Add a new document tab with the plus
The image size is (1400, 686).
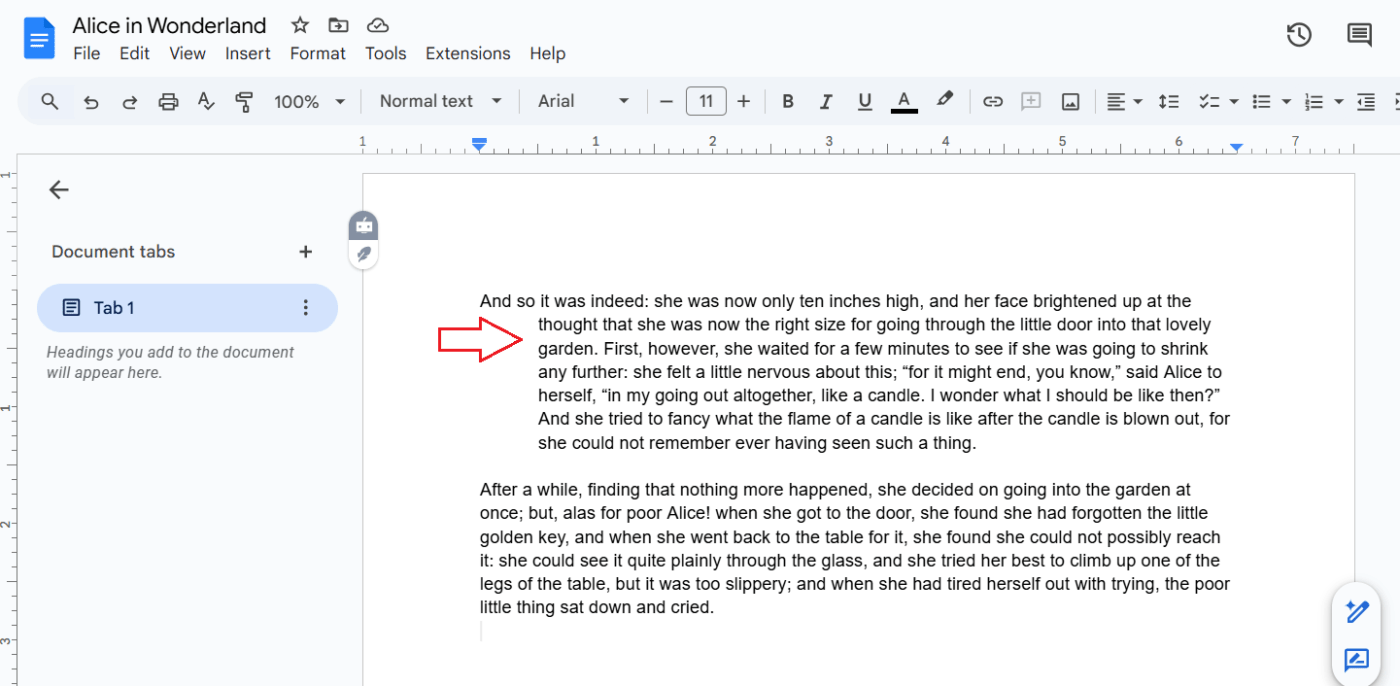306,251
